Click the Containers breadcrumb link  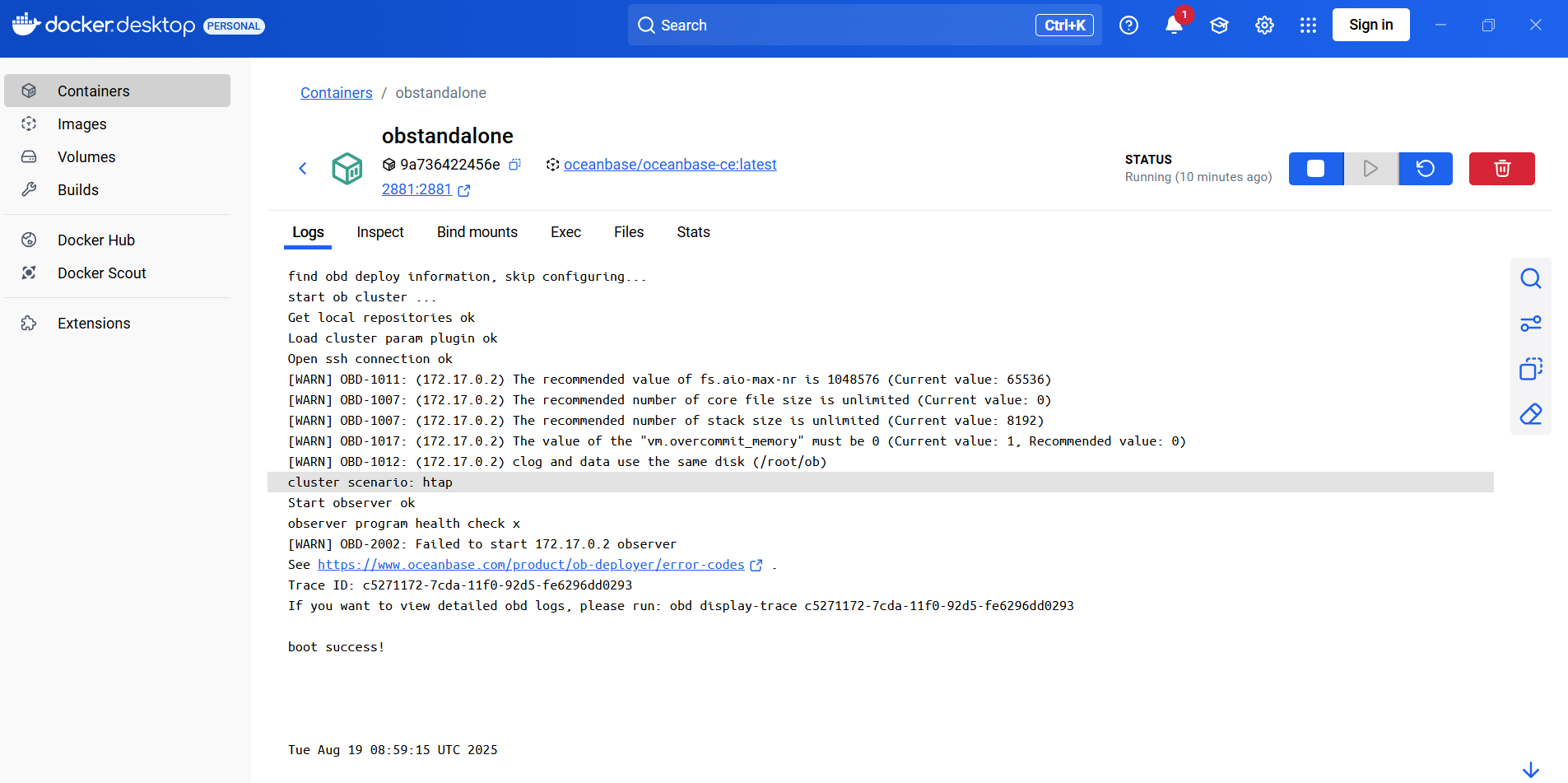pos(336,93)
